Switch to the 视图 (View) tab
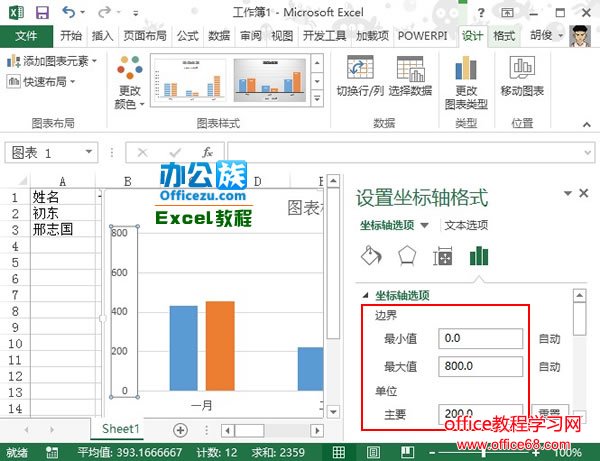 click(282, 36)
